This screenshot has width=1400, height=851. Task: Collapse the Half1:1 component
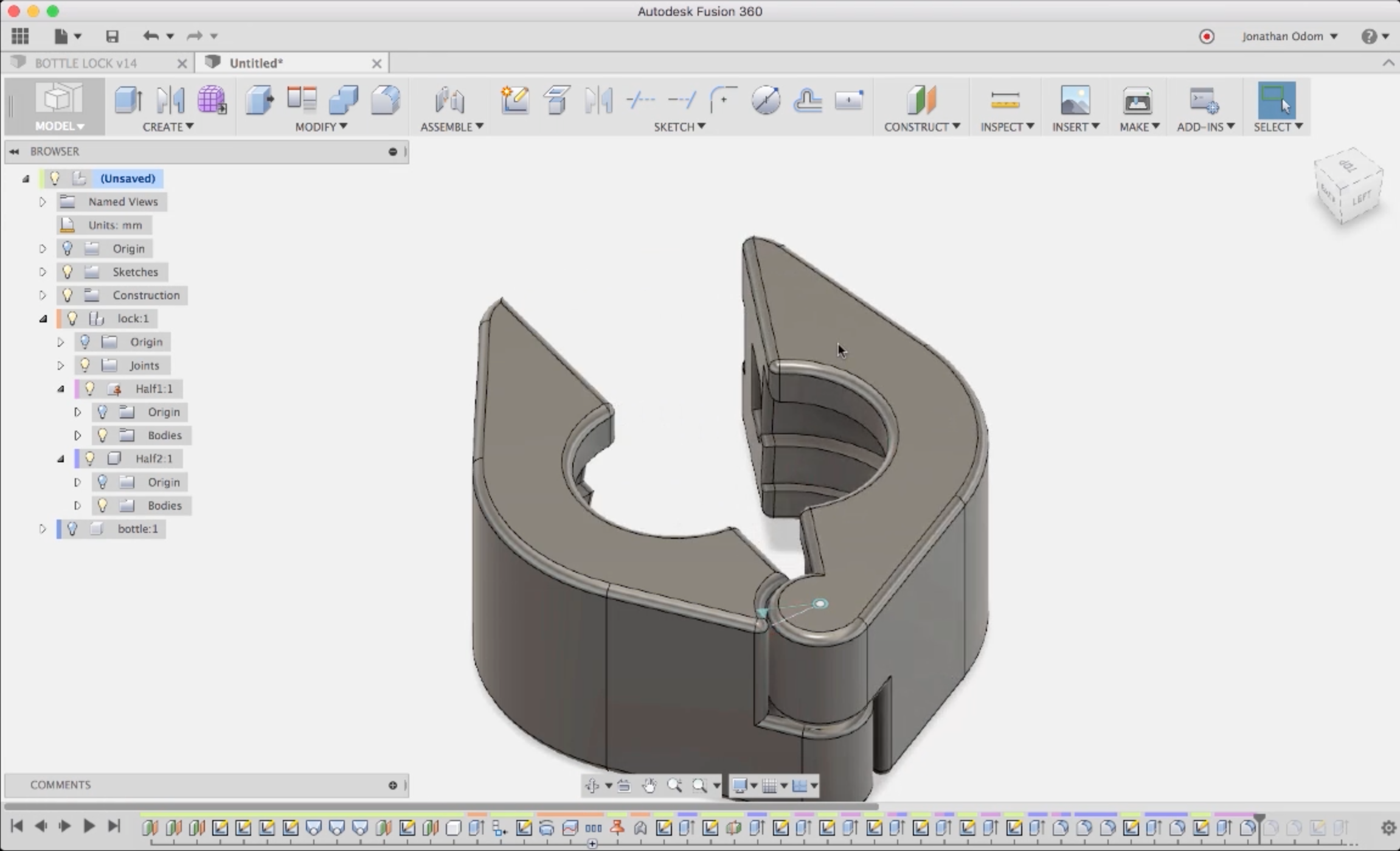click(x=61, y=389)
